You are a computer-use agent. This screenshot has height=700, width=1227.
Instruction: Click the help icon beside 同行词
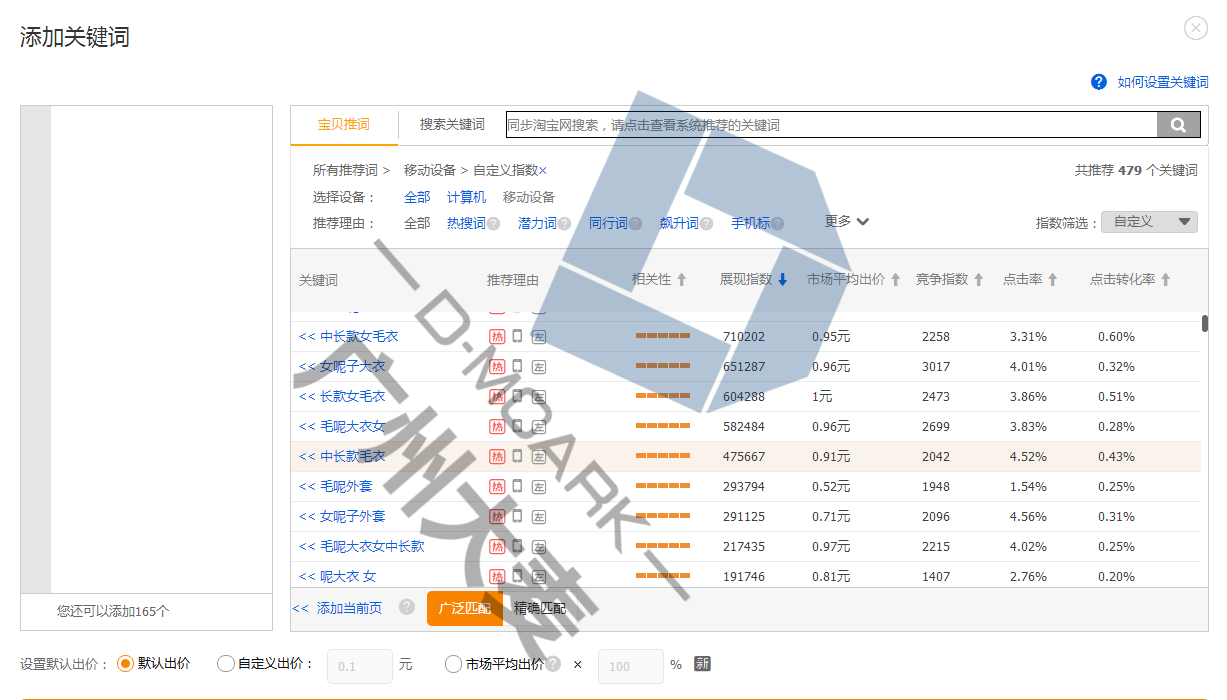tap(635, 224)
